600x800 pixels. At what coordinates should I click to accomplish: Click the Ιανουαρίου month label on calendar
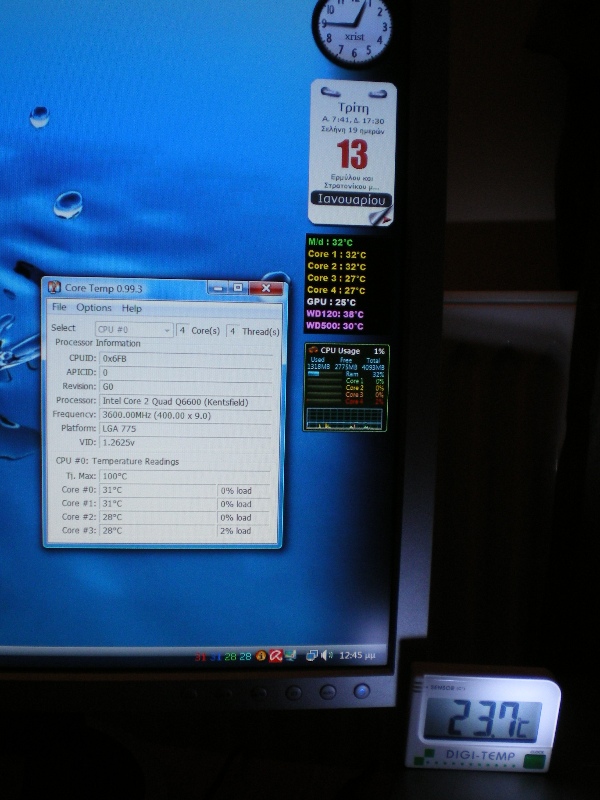tap(352, 199)
